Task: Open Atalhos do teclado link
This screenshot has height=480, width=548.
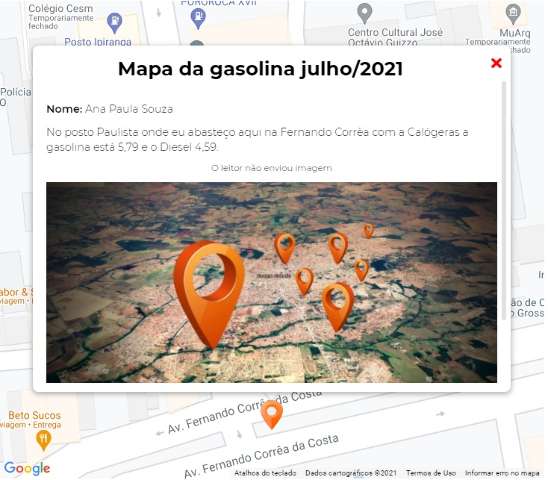Action: (x=265, y=473)
